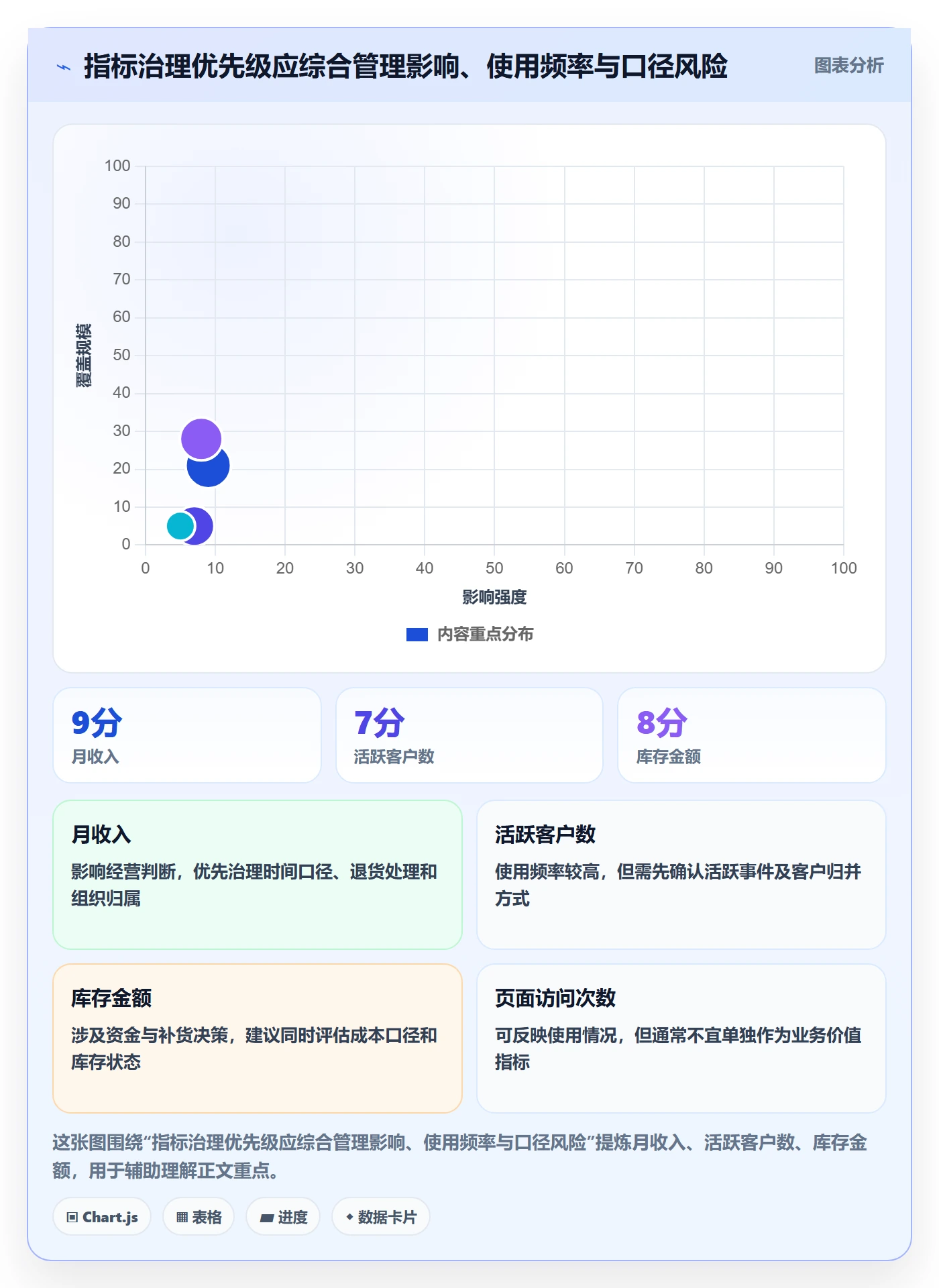Click the 图表分析 label in header
The image size is (939, 1288).
pos(848,66)
